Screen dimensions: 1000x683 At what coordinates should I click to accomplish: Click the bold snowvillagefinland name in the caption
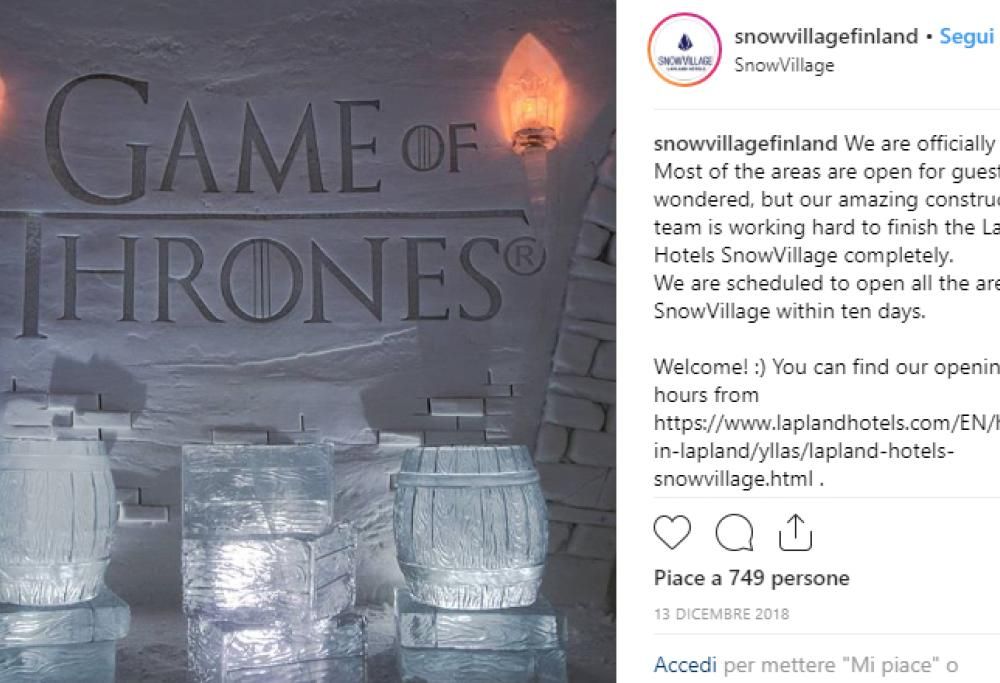745,144
